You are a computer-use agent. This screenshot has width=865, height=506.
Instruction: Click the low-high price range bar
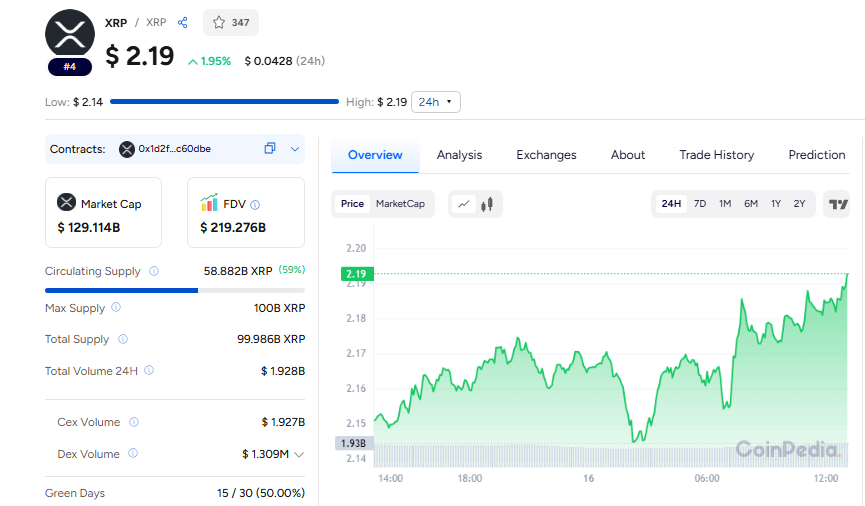[x=225, y=102]
